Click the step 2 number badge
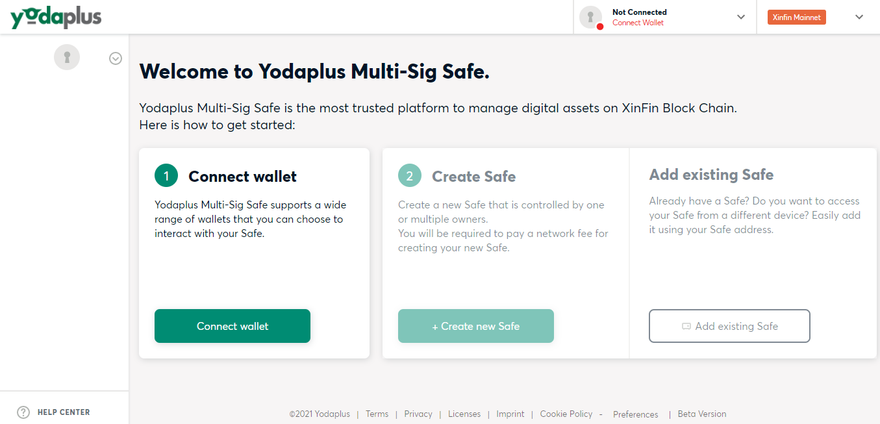 pos(410,176)
